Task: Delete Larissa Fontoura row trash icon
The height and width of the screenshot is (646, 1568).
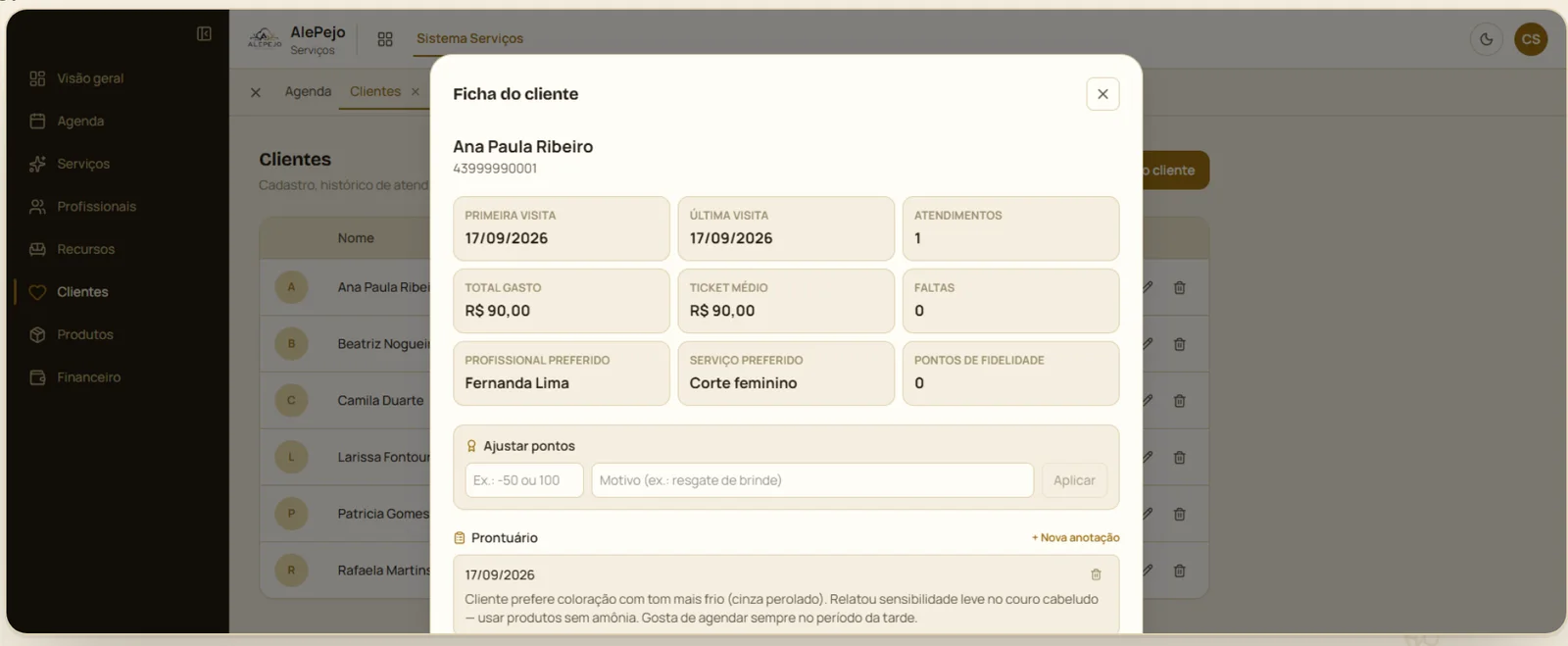Action: tap(1180, 458)
